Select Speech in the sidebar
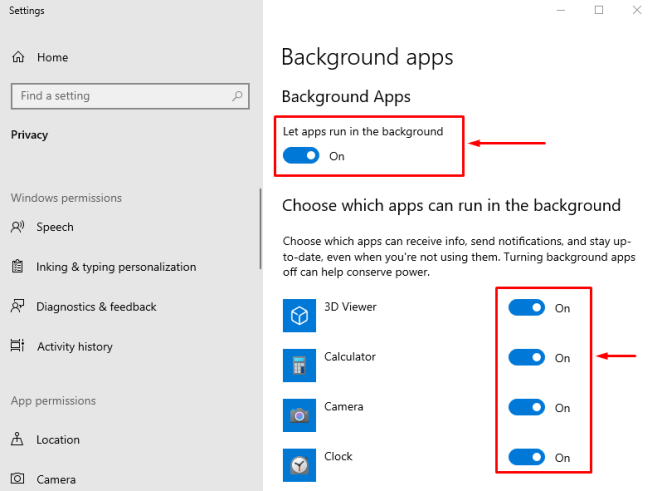The image size is (652, 491). 55,227
